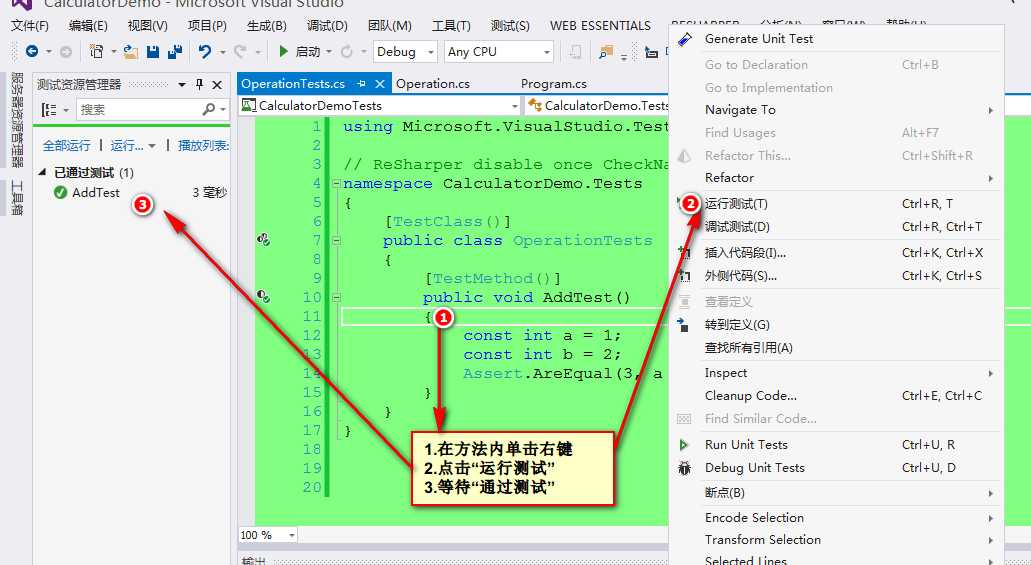
Task: Click the refresh icon after 启动
Action: (x=346, y=51)
